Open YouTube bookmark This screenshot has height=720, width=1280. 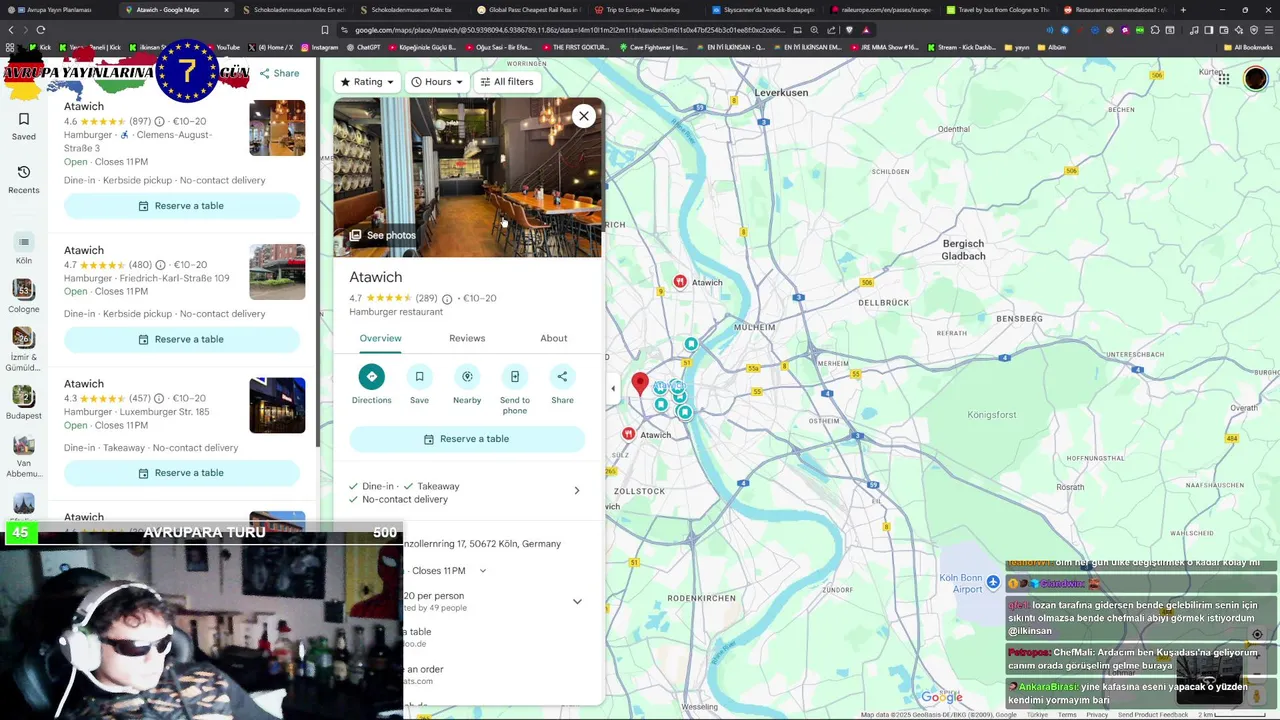222,47
